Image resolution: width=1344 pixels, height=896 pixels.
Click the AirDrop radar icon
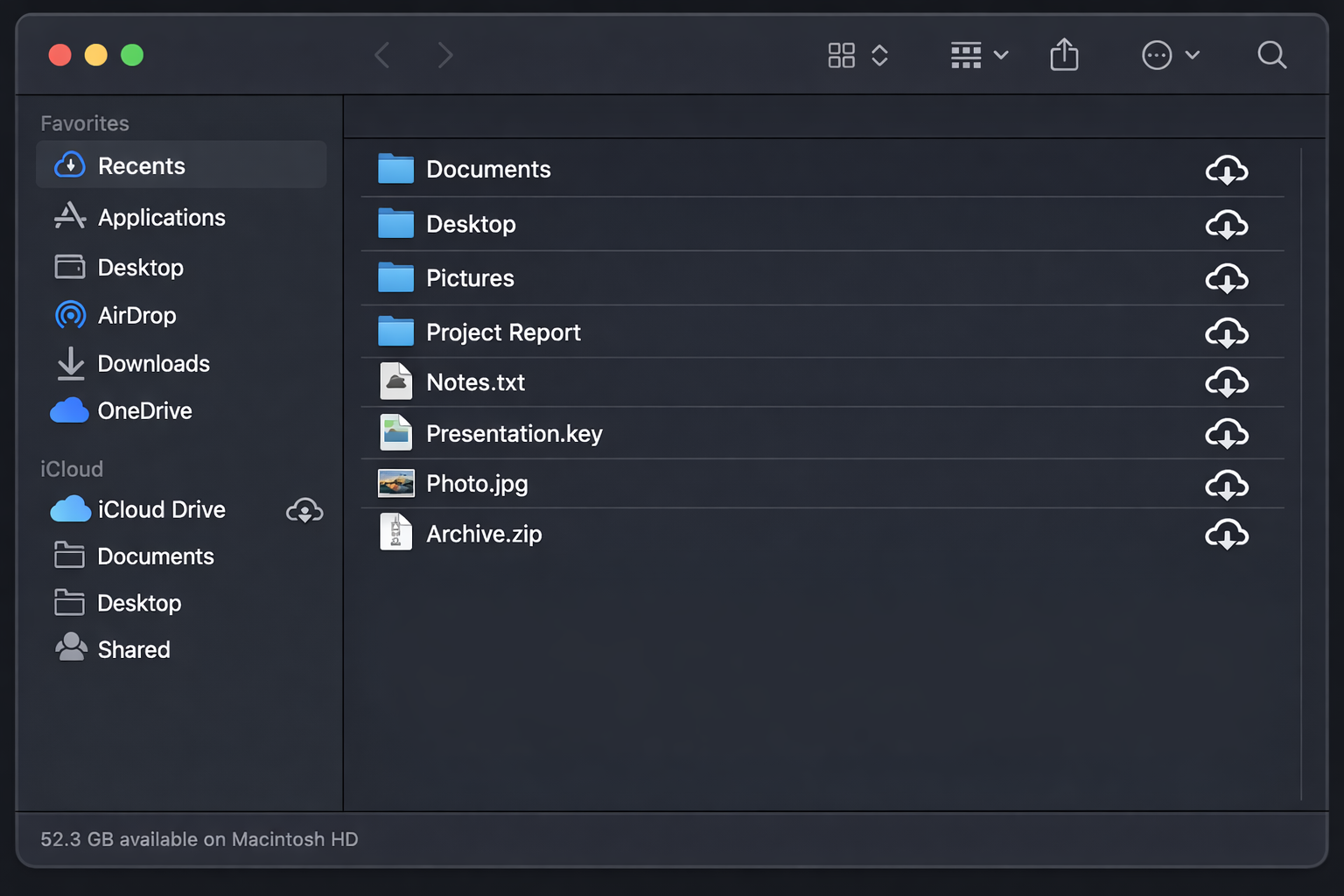click(x=70, y=315)
